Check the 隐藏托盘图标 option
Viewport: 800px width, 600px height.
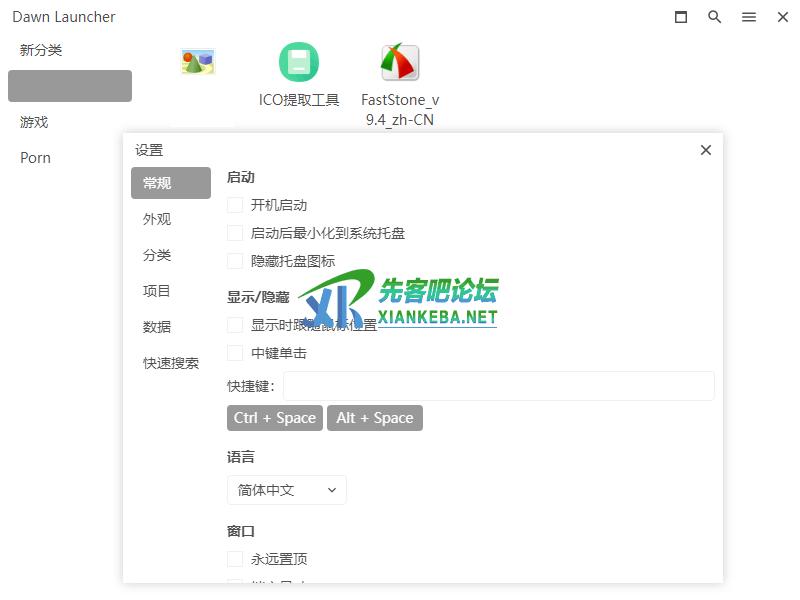click(x=235, y=261)
